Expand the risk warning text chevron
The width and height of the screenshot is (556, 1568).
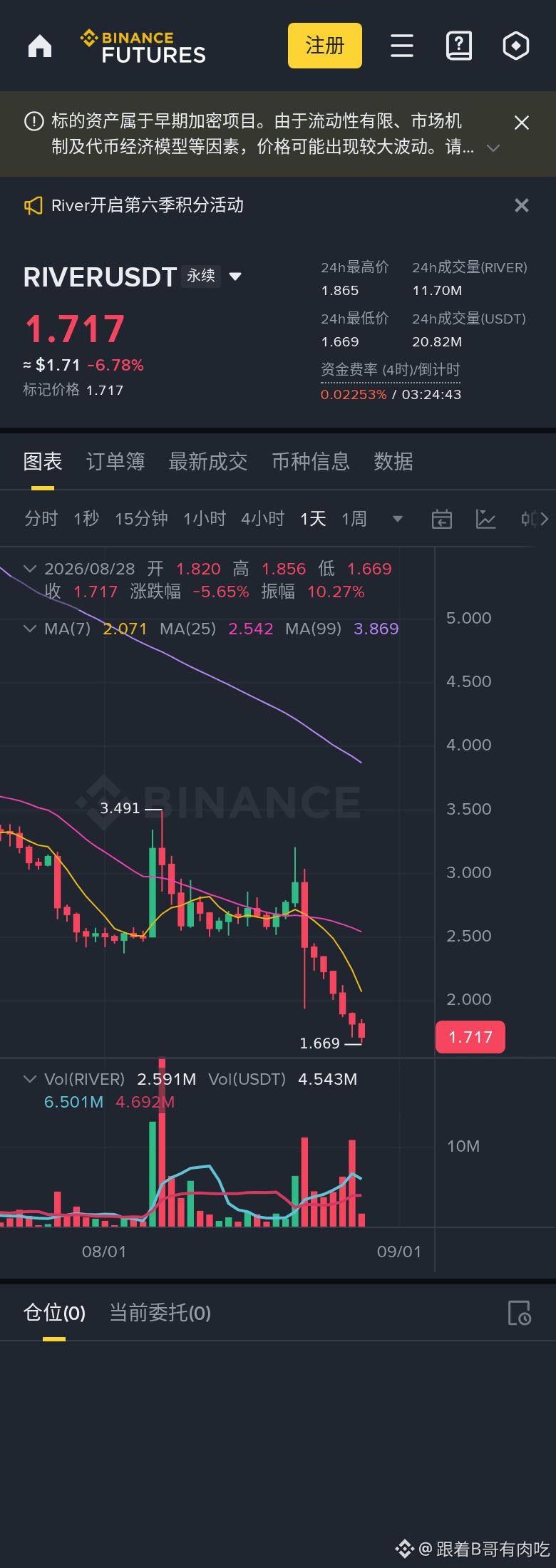coord(493,148)
